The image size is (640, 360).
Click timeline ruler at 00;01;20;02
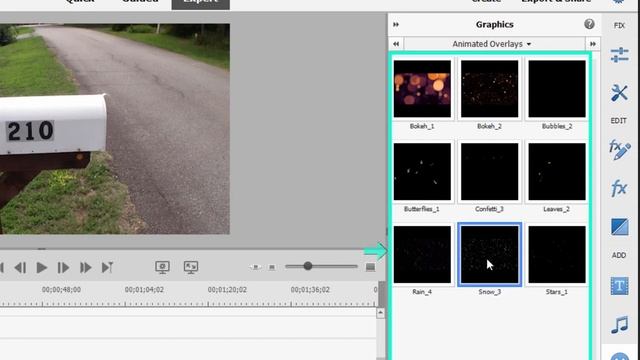click(227, 289)
